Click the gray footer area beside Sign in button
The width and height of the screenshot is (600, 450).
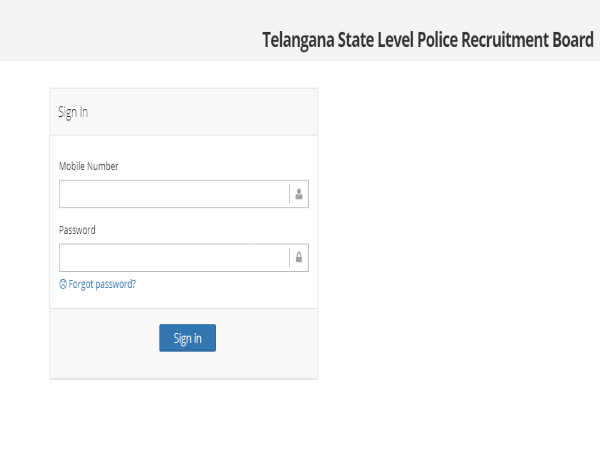pos(267,343)
